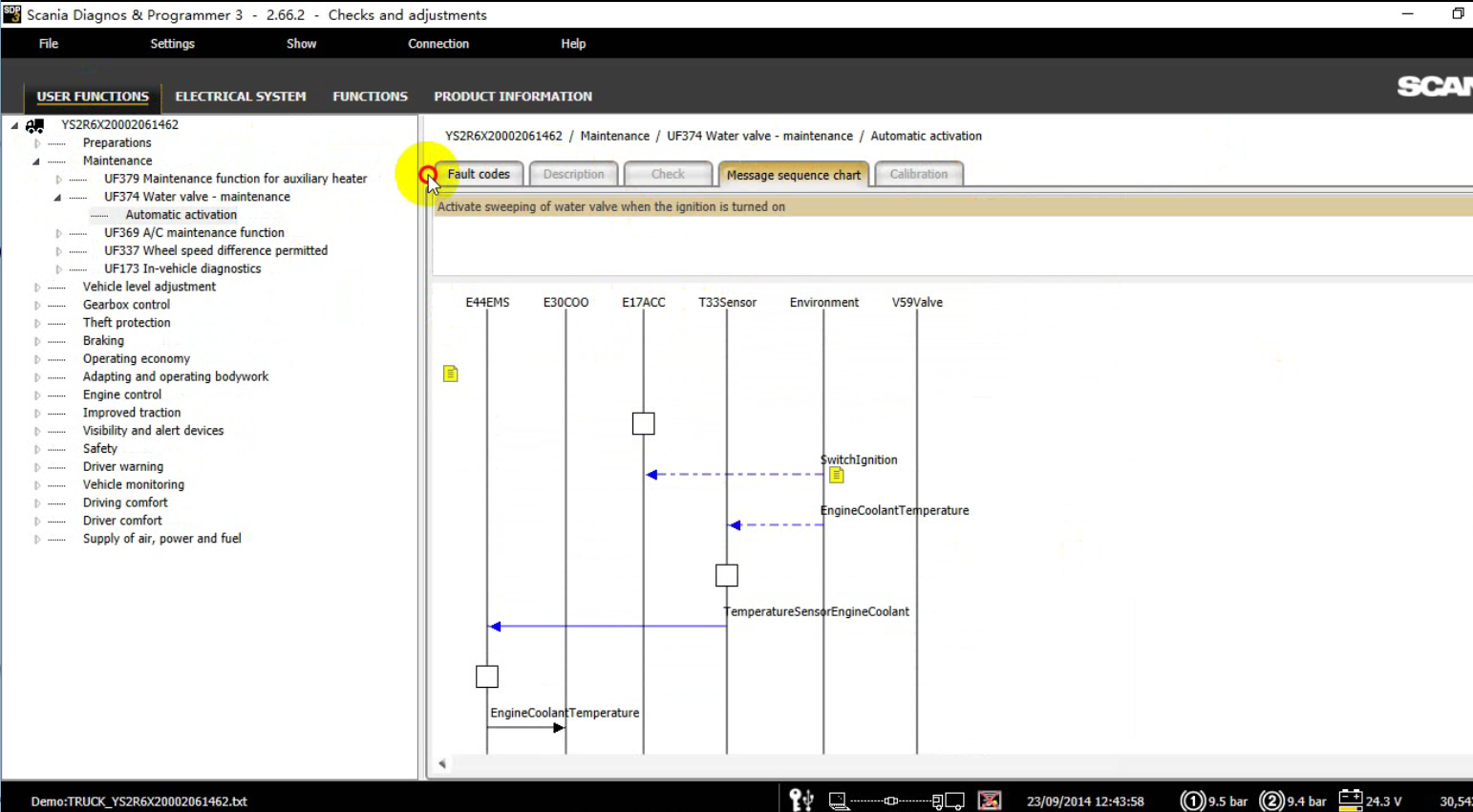Select the Driver comfort tree item

(122, 521)
